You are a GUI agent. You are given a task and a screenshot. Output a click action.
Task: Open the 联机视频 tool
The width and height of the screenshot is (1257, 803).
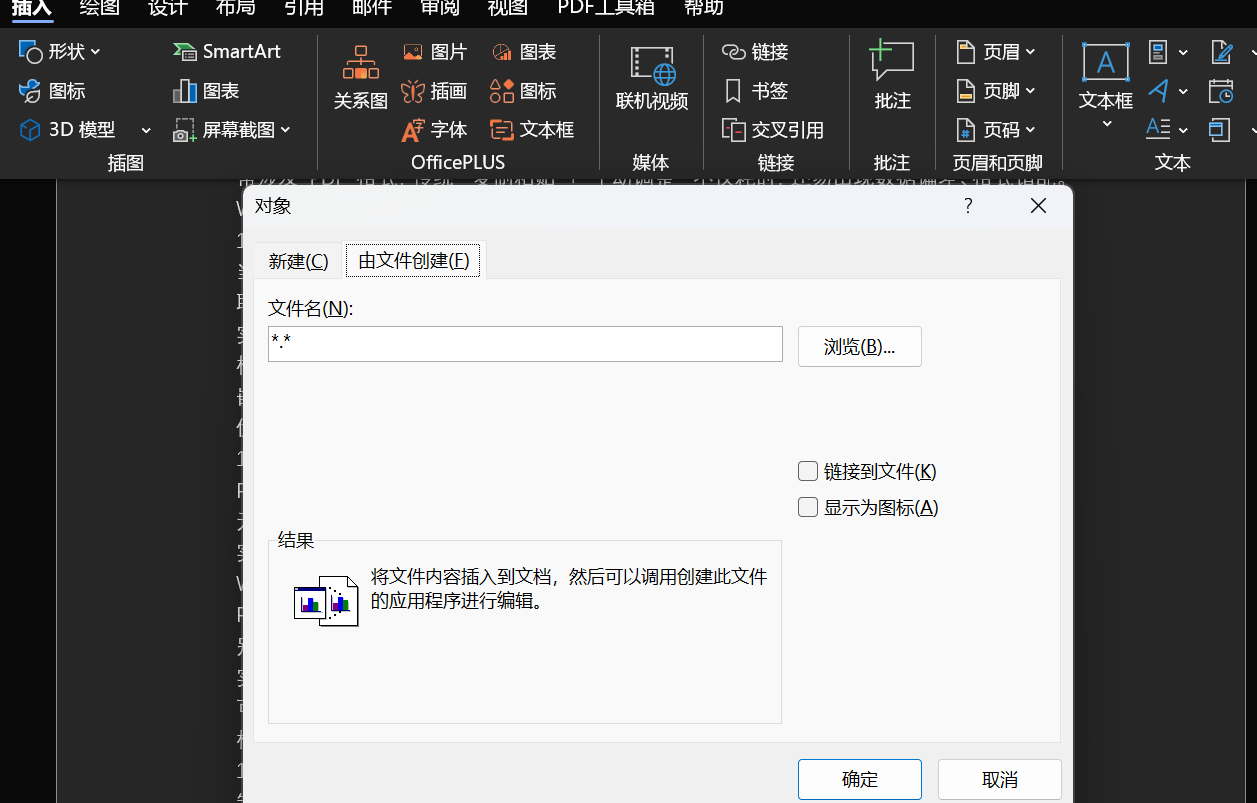[650, 78]
